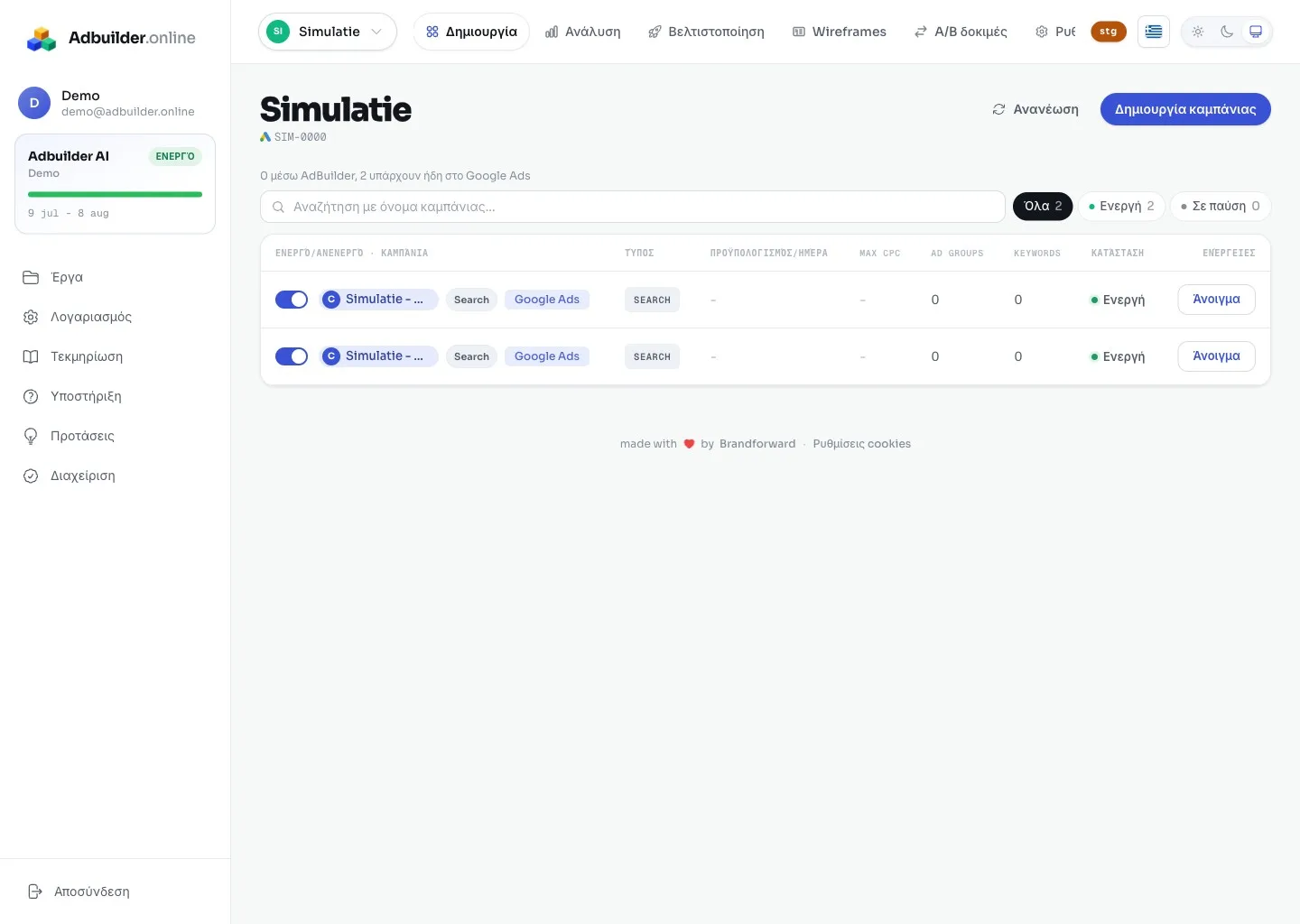Click the second row's Google Ads tag

pyautogui.click(x=547, y=356)
